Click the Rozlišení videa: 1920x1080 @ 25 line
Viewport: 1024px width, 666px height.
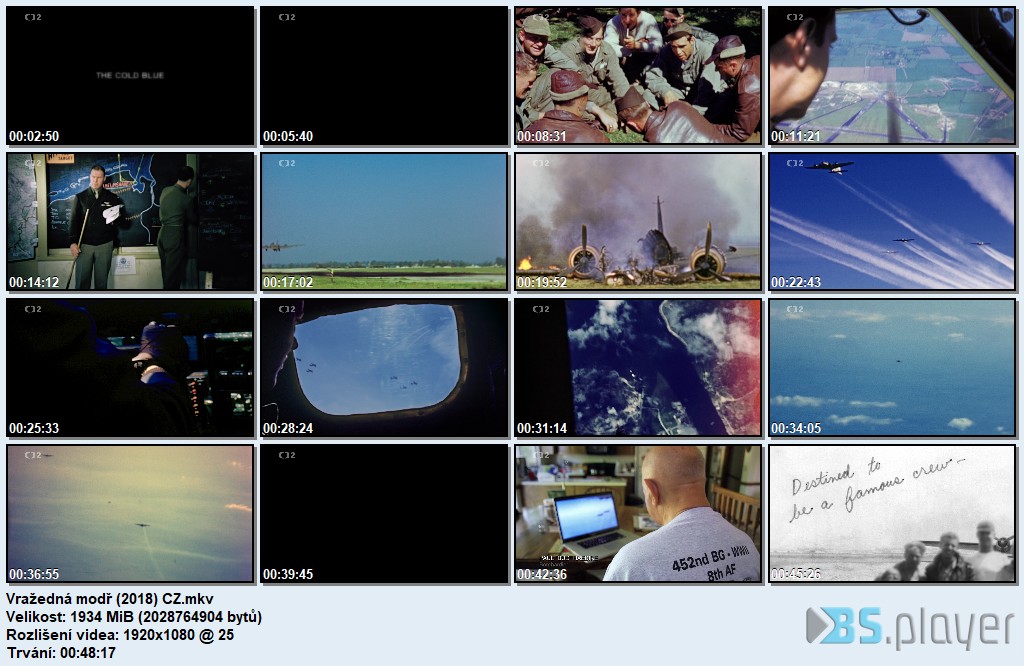120,635
